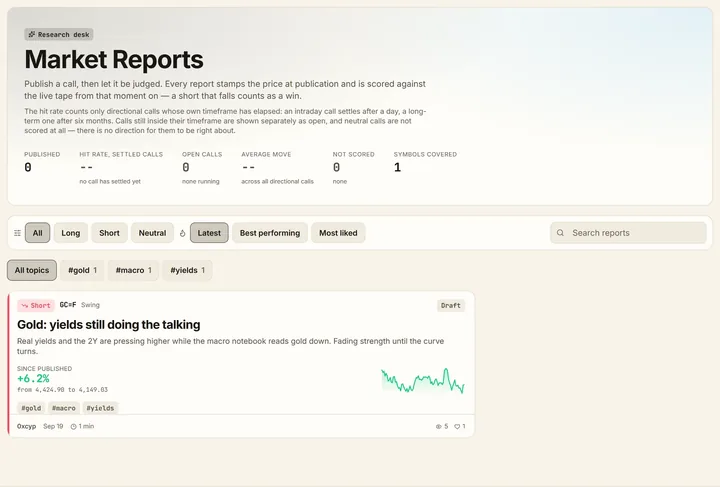Viewport: 720px width, 487px height.
Task: Filter reports by Long calls
Action: click(71, 233)
